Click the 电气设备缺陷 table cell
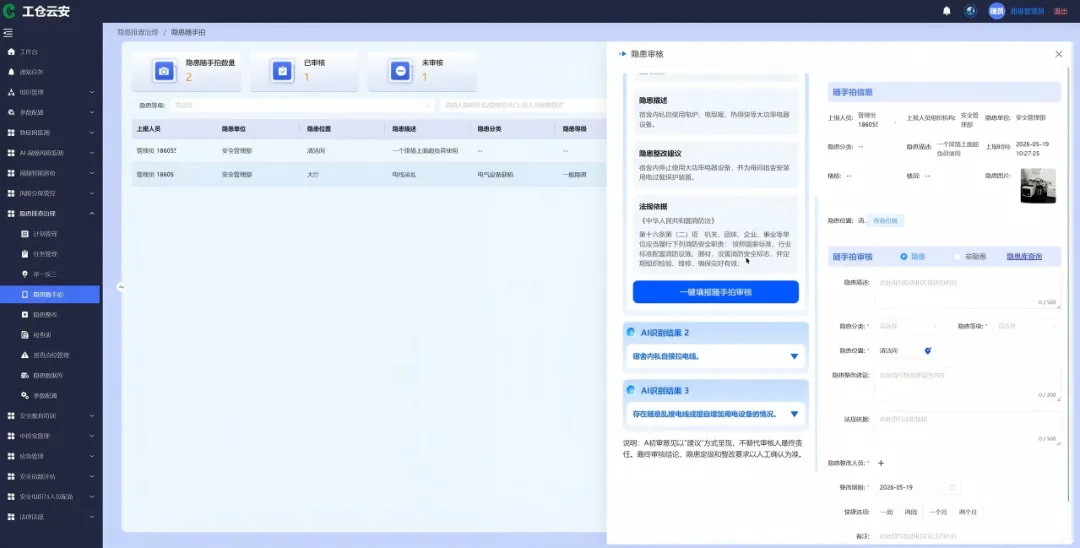 (495, 175)
